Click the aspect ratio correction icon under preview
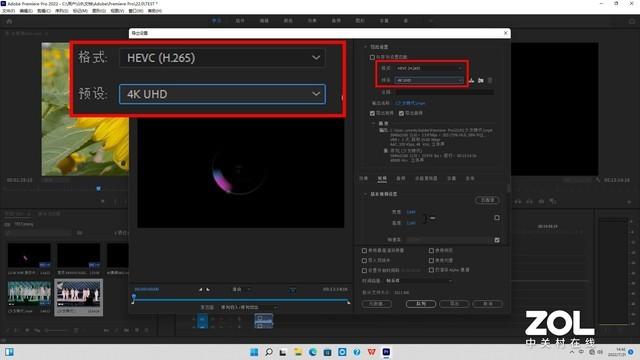 point(293,290)
